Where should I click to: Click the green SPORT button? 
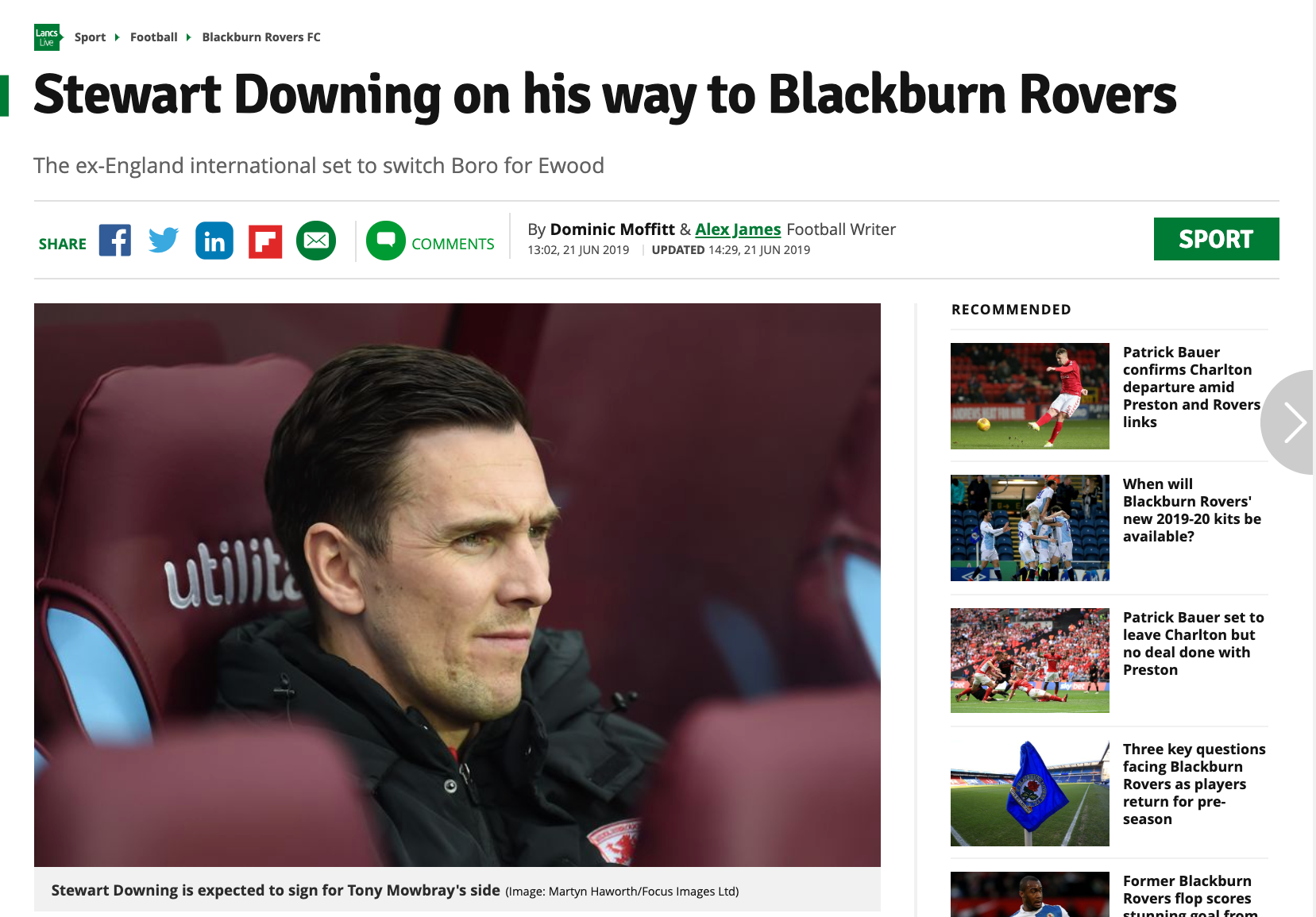point(1216,239)
